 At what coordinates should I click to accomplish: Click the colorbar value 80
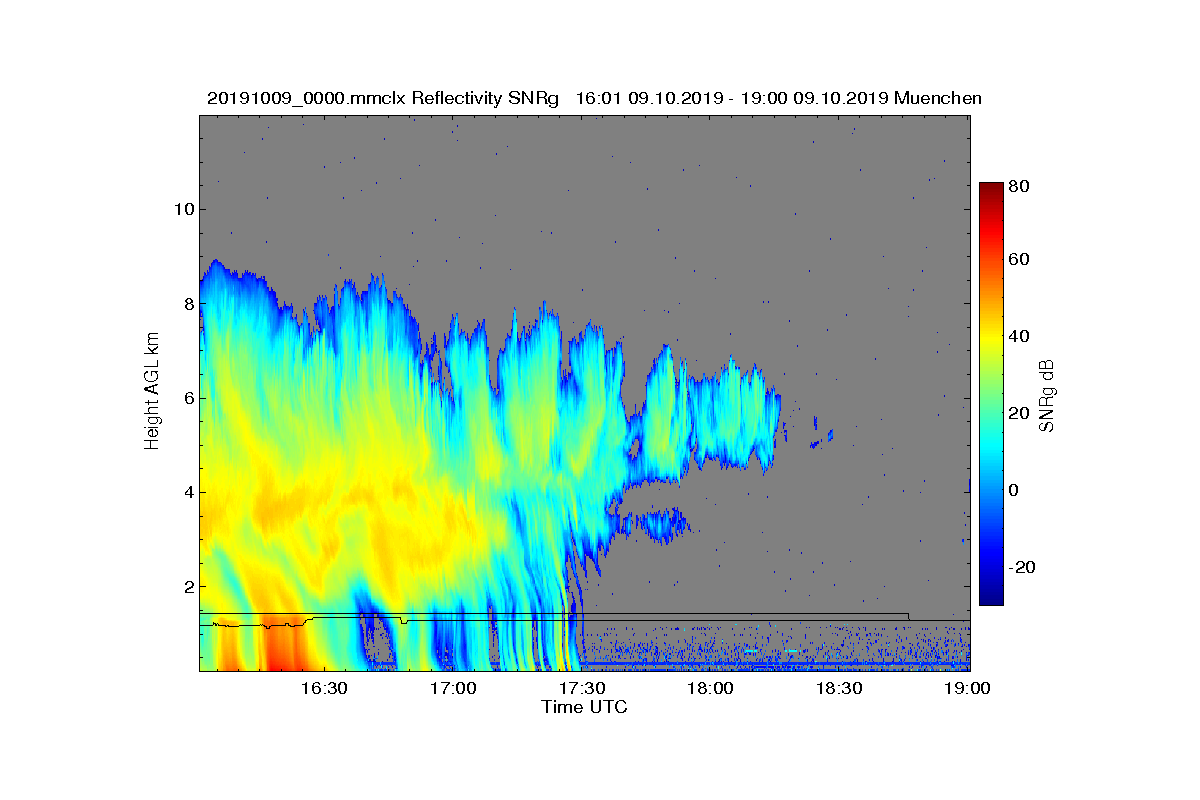click(x=1020, y=186)
